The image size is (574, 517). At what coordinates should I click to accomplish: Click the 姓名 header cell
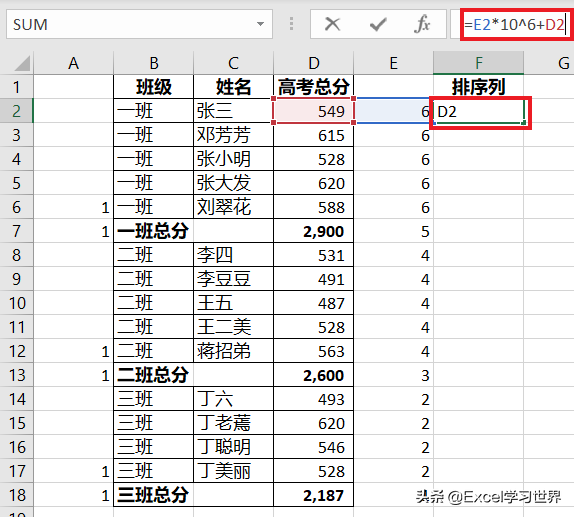pos(233,87)
